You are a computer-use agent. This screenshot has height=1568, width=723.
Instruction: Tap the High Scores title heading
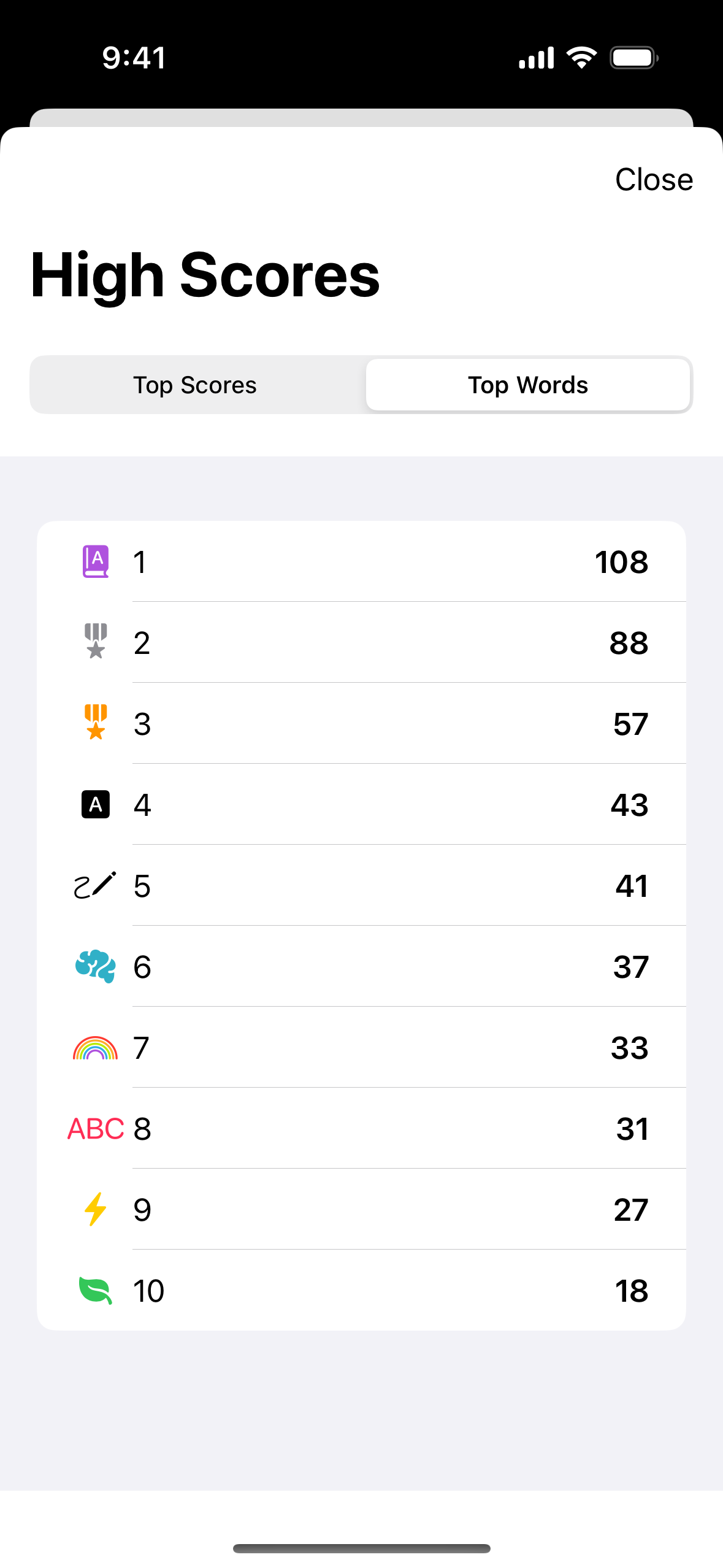coord(205,275)
